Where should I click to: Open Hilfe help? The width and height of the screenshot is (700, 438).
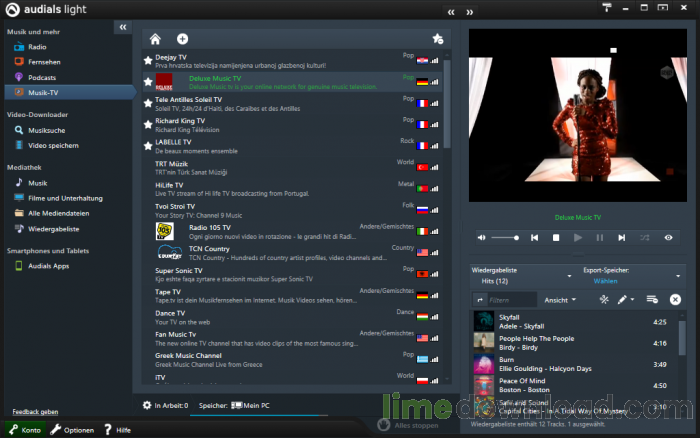click(117, 430)
